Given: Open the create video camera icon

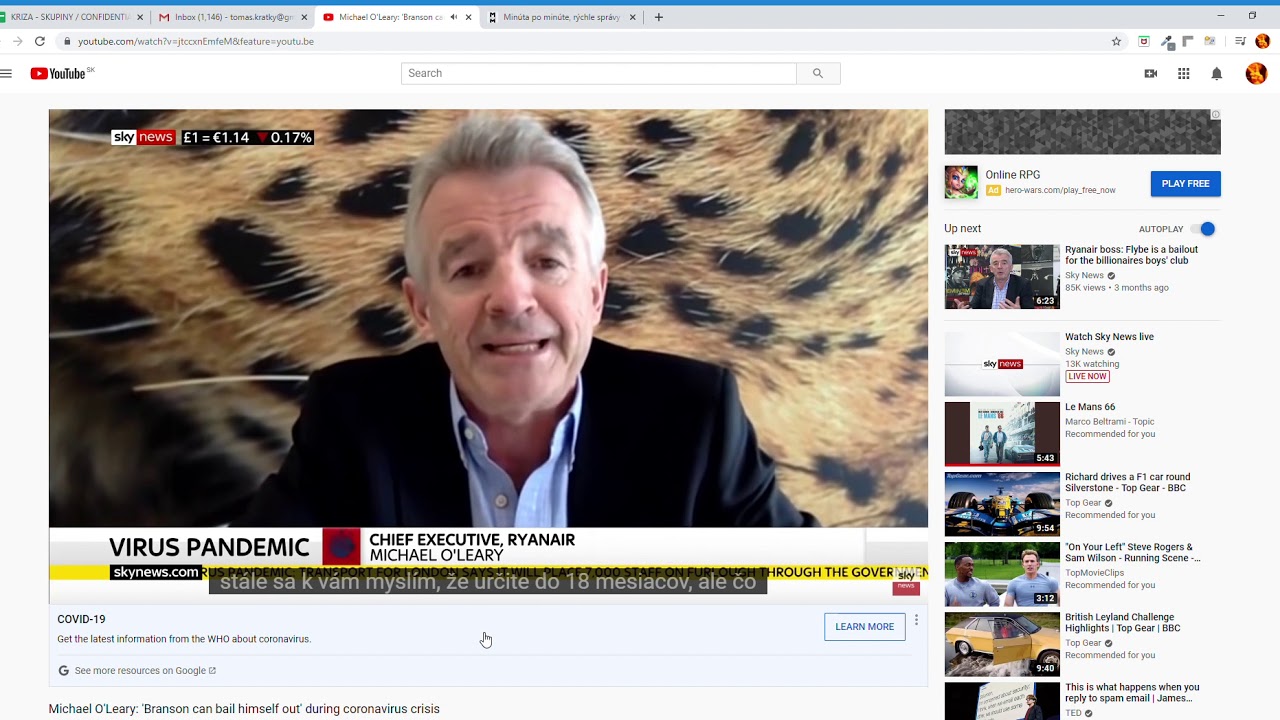Looking at the screenshot, I should 1151,73.
